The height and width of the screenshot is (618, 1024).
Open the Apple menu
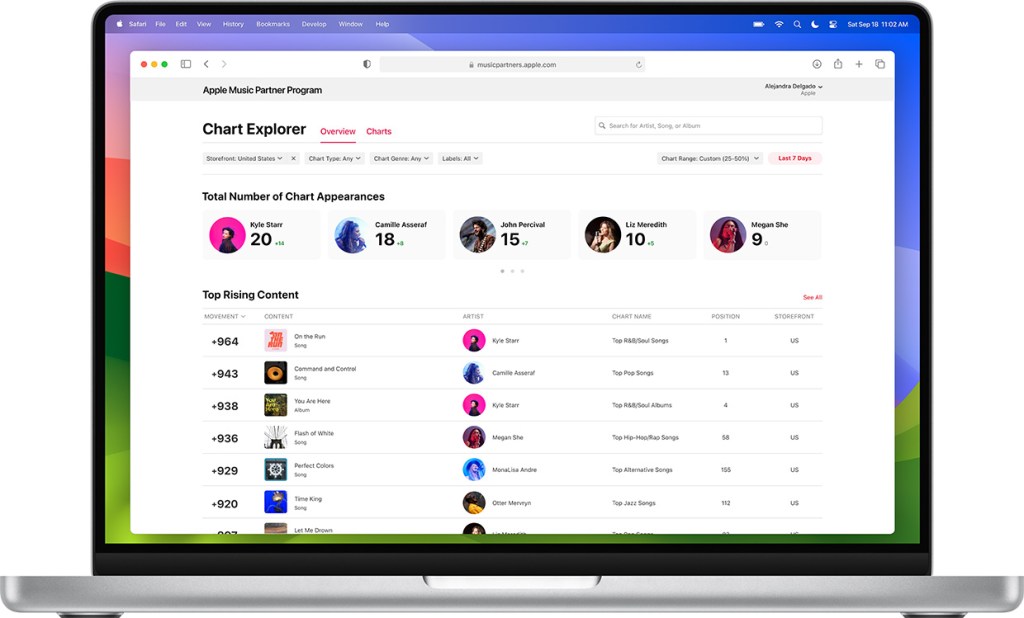coord(120,24)
